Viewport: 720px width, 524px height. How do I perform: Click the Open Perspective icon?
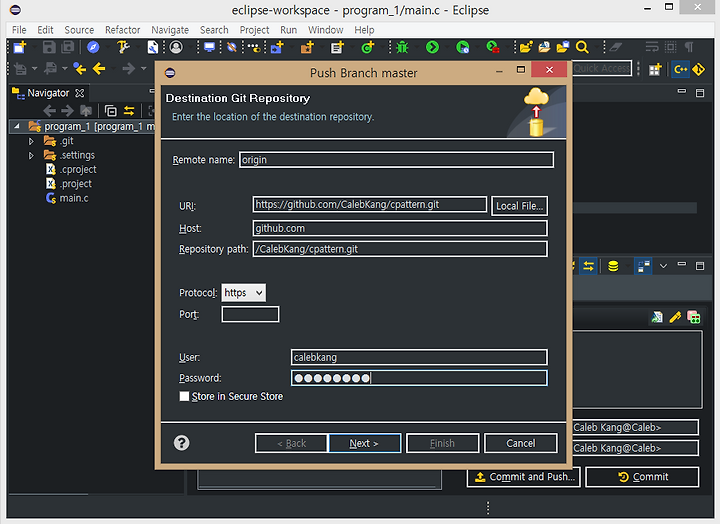[x=655, y=70]
